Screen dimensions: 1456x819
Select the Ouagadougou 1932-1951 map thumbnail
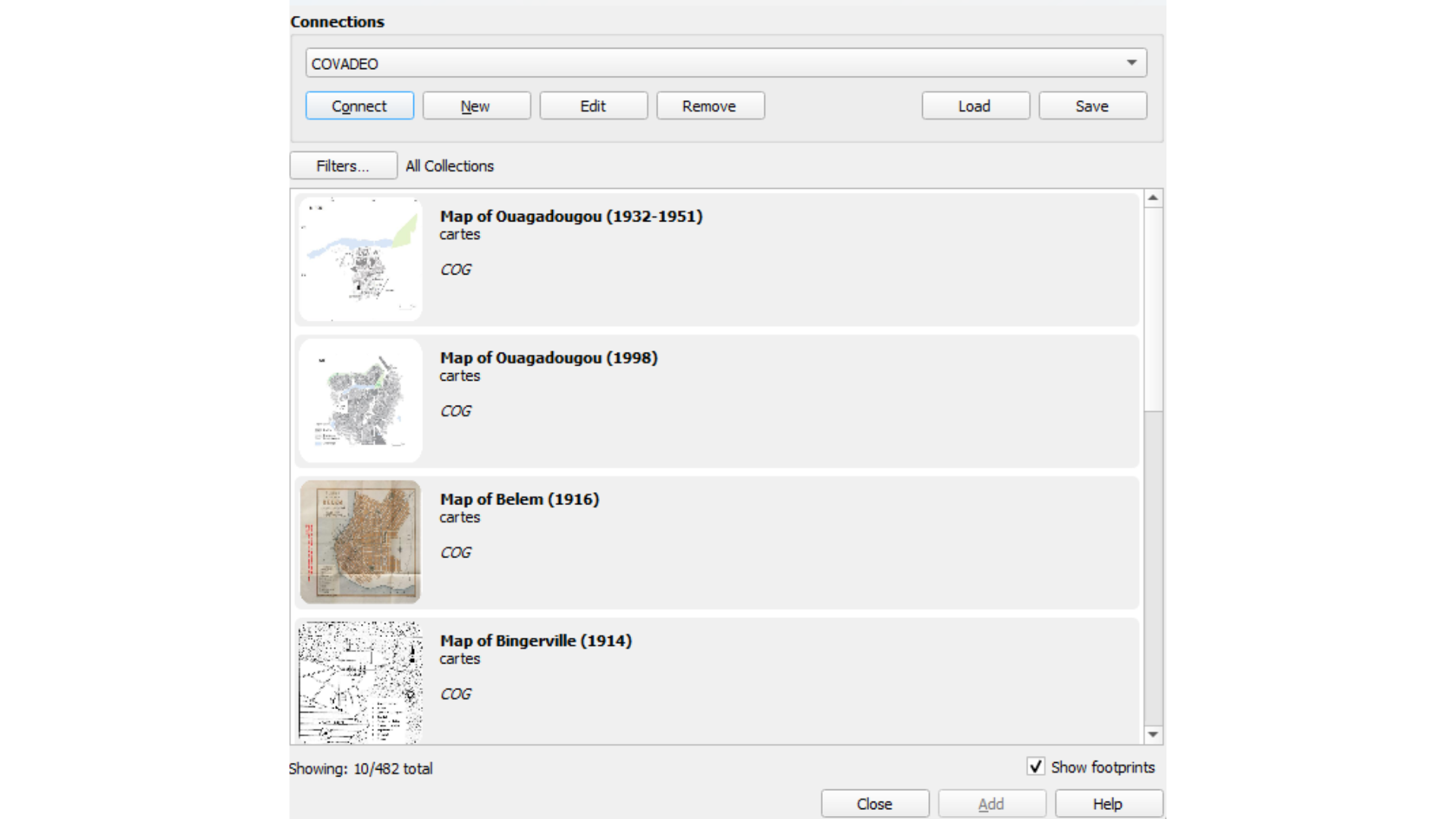tap(360, 259)
